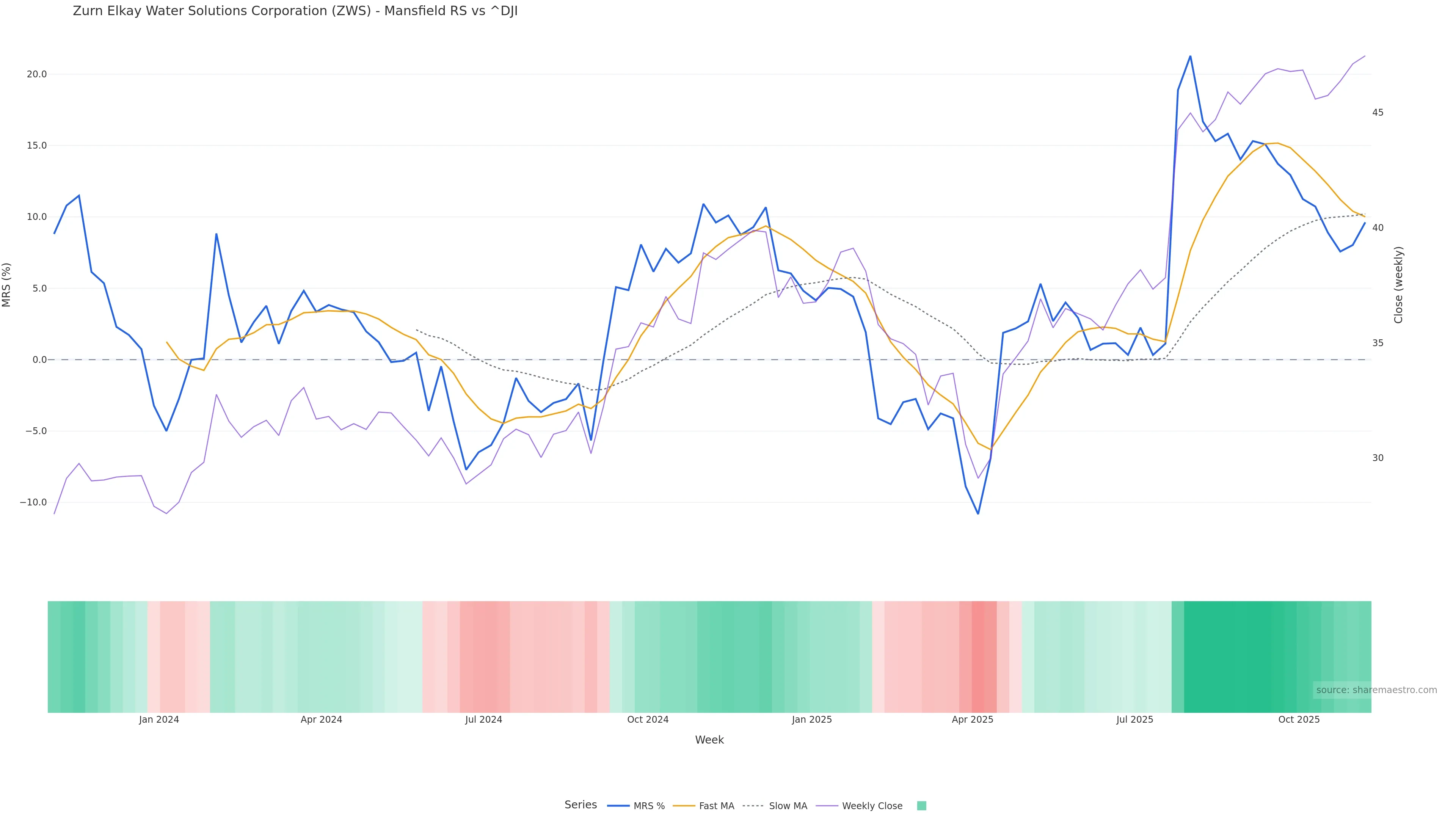Click the dotted Slow MA legend line icon
1456x819 pixels.
[753, 806]
